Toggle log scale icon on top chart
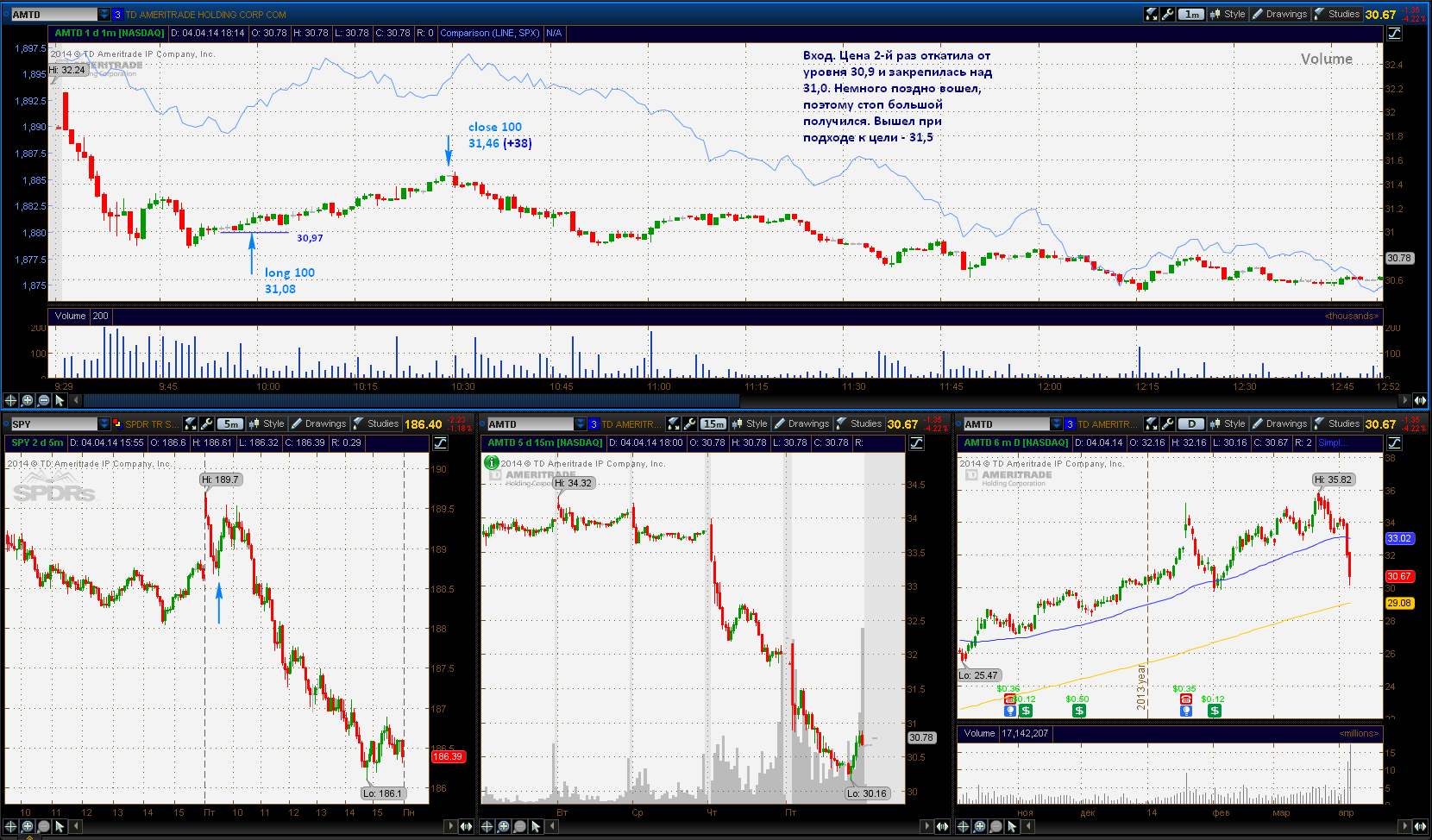This screenshot has height=840, width=1432. tap(1394, 33)
